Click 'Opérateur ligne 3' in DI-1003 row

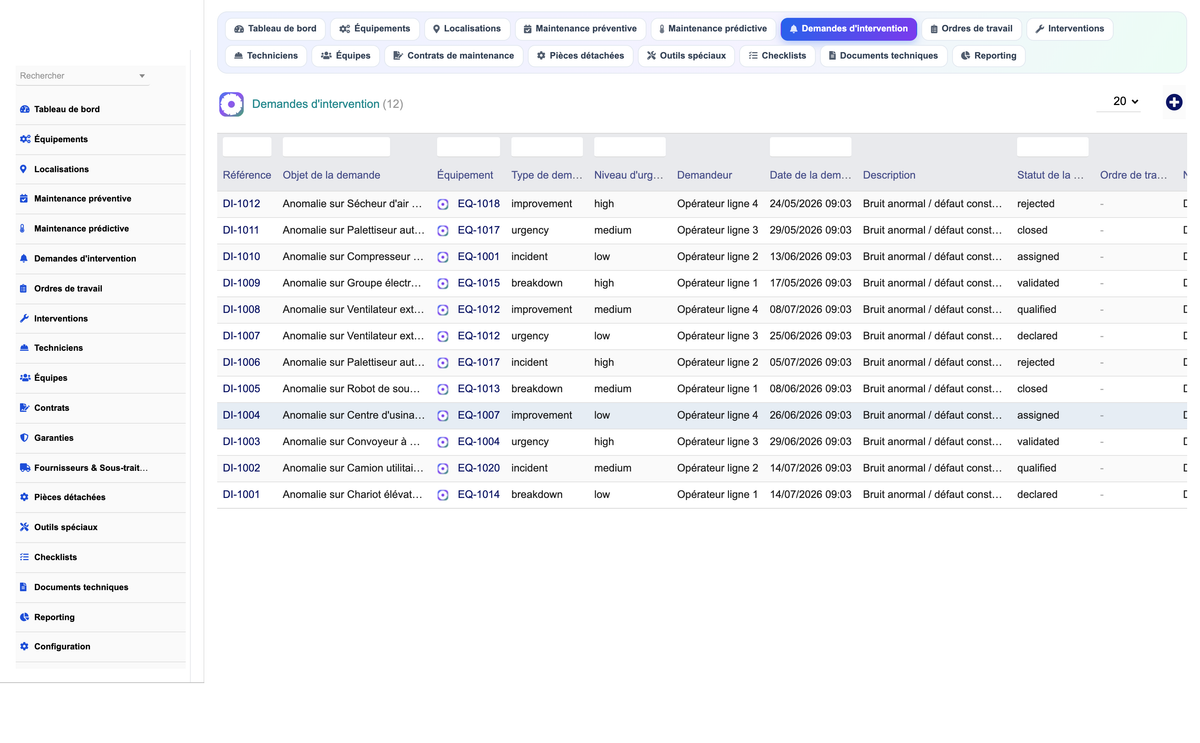point(717,442)
